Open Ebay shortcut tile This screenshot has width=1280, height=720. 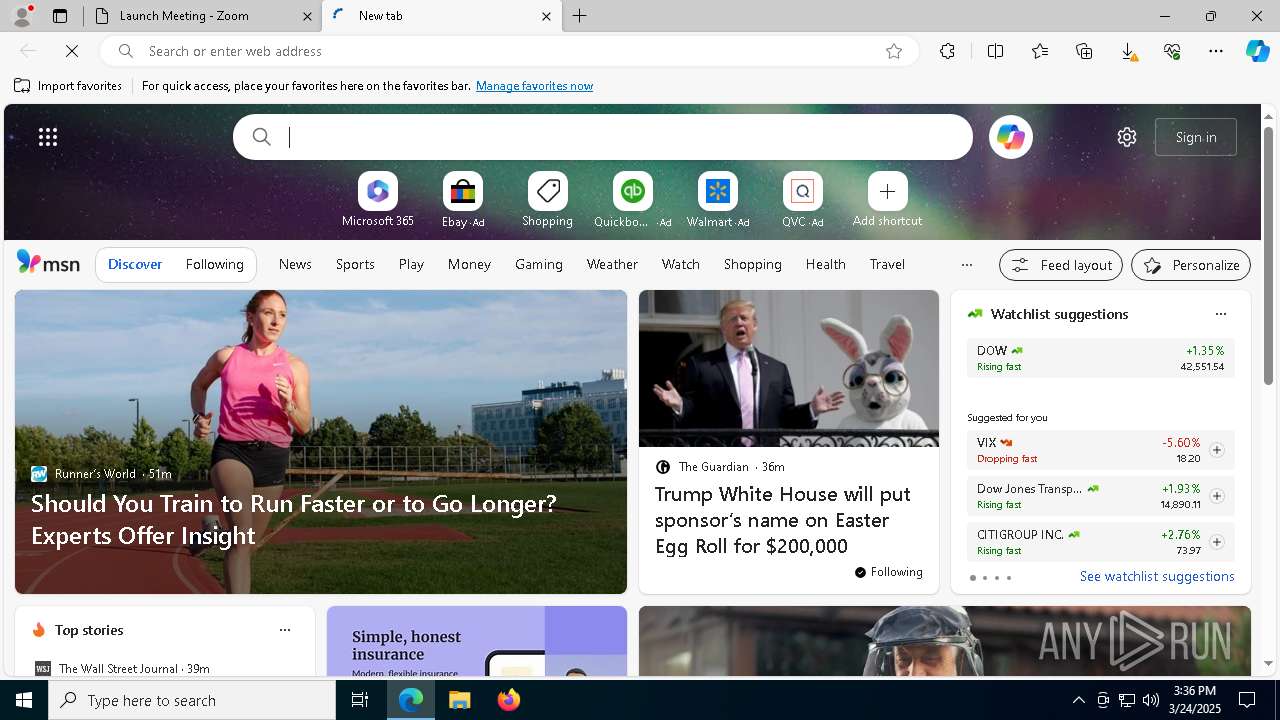point(463,200)
